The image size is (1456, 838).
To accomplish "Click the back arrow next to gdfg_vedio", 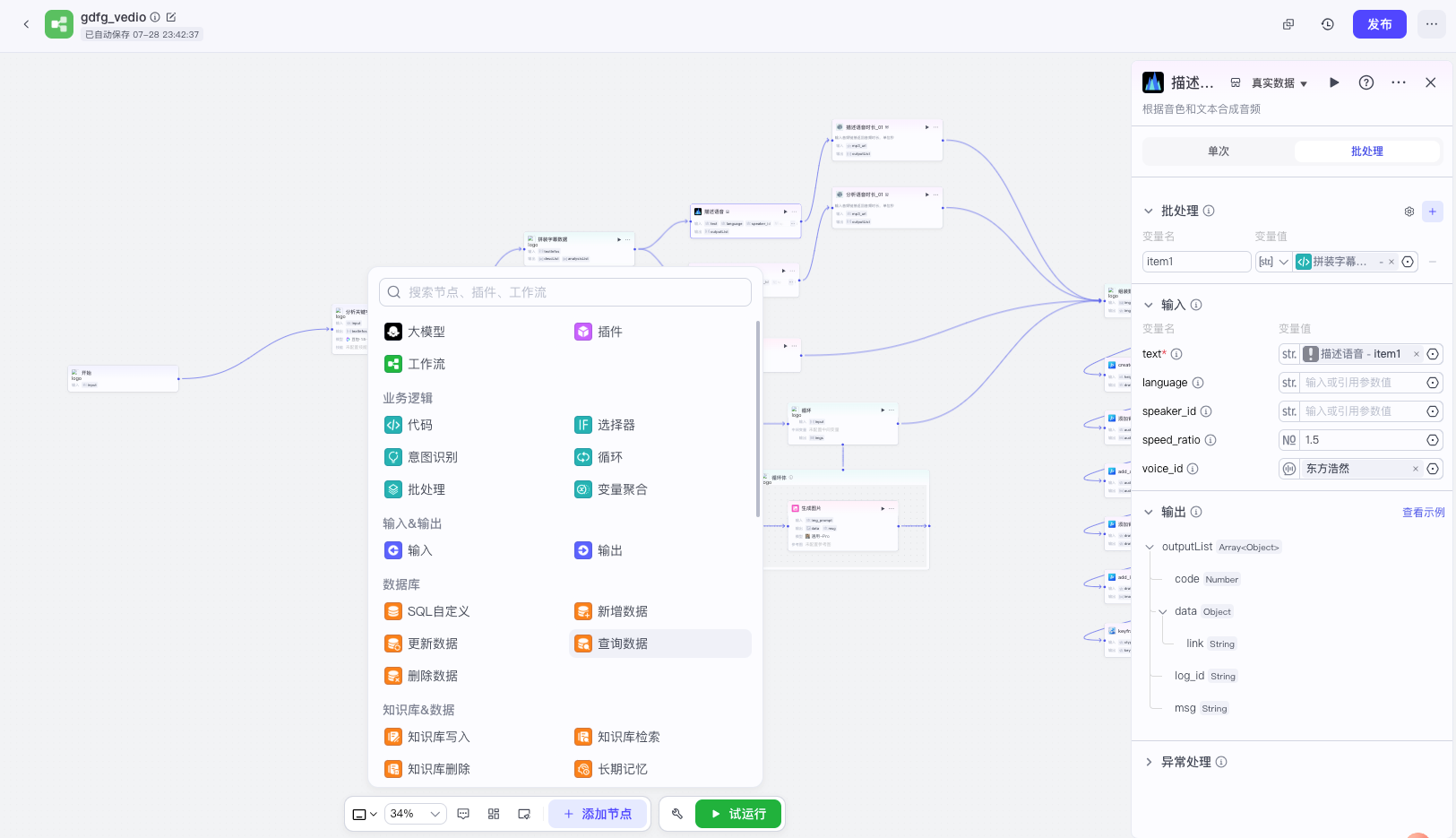I will tap(26, 24).
